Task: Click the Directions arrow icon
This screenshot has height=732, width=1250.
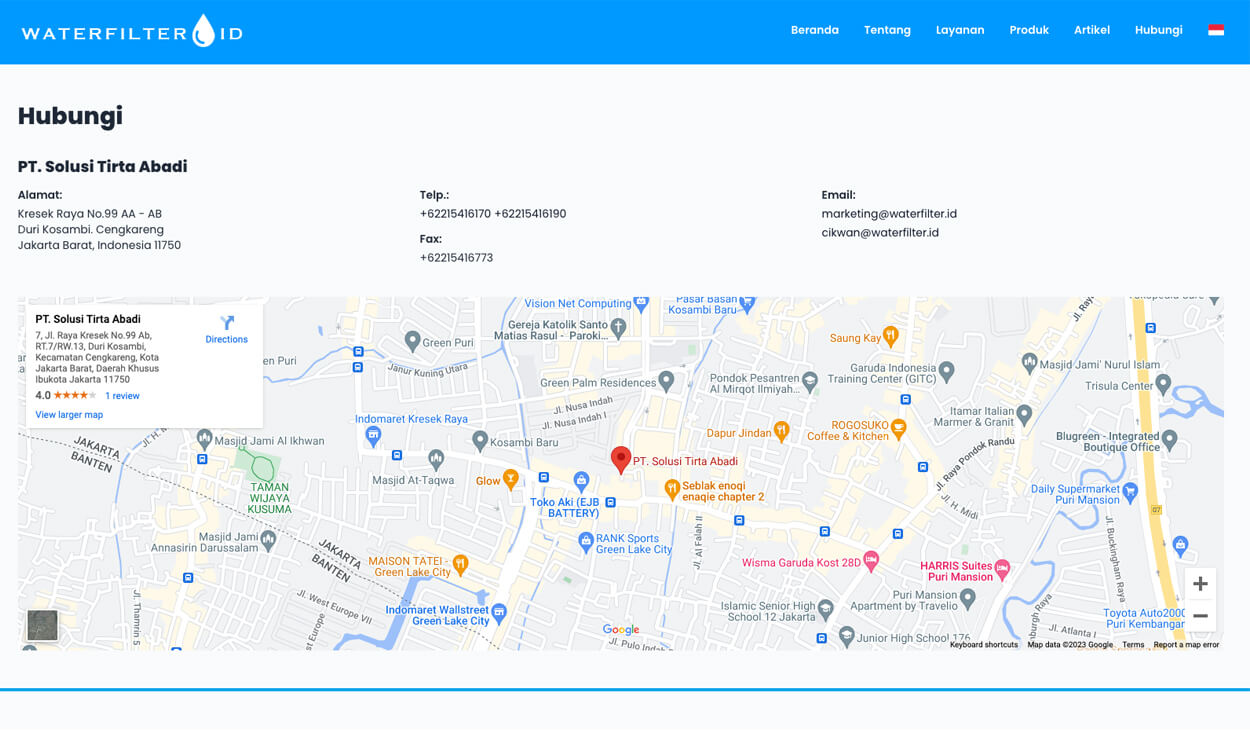Action: [227, 323]
